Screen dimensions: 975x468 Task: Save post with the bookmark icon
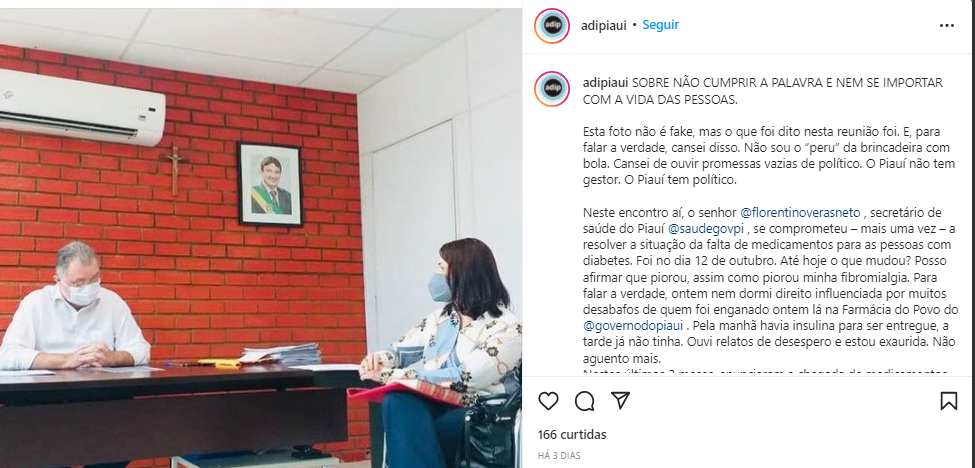click(x=948, y=401)
